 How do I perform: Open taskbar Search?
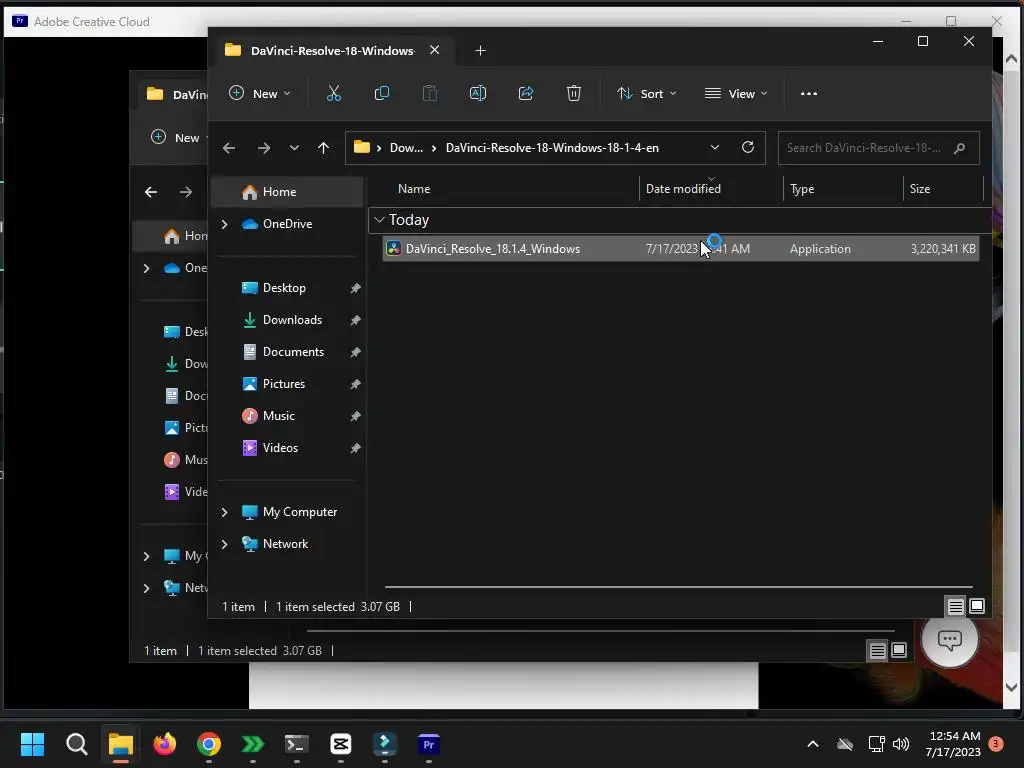coord(76,744)
